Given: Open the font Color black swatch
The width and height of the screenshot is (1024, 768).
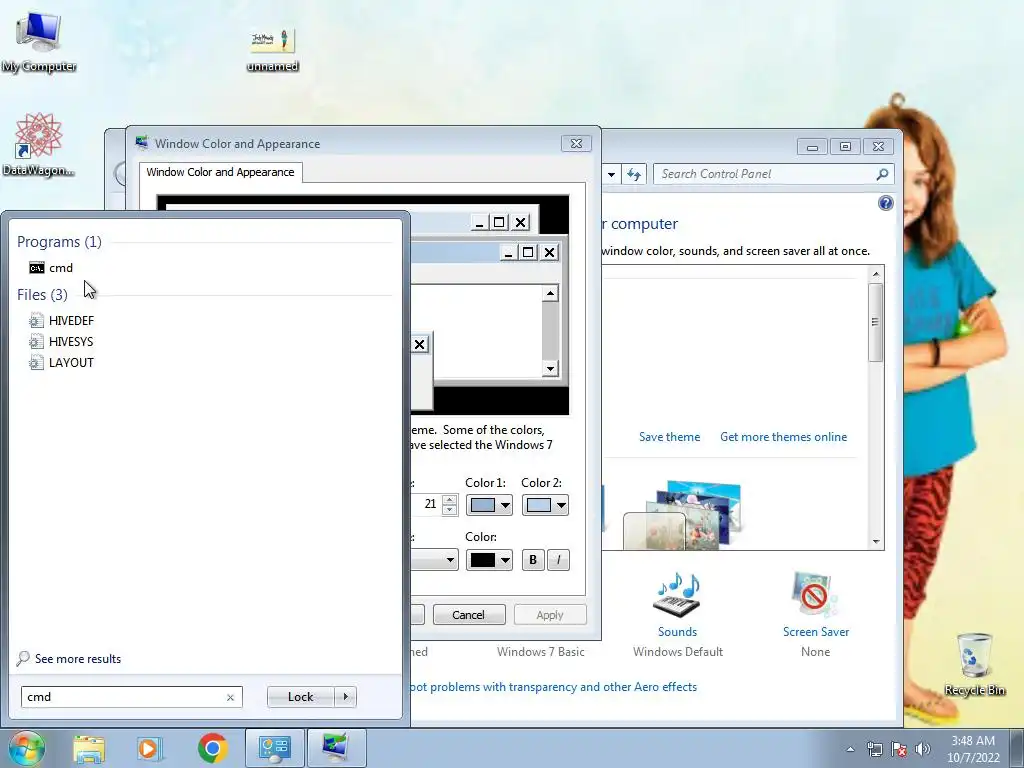Looking at the screenshot, I should tap(489, 560).
